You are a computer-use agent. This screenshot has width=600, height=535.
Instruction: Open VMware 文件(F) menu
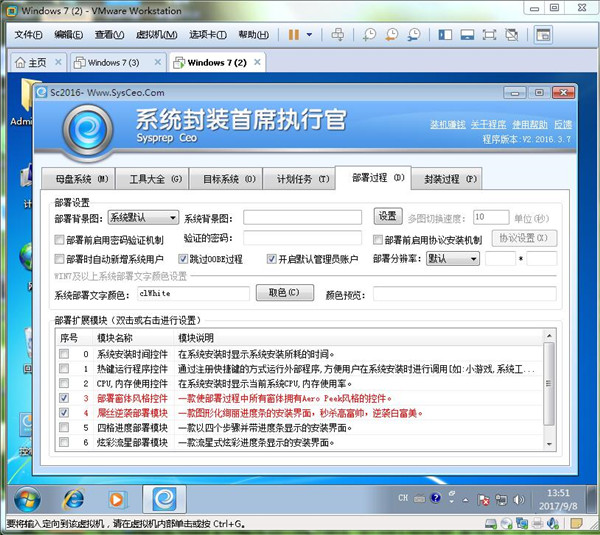[28, 35]
